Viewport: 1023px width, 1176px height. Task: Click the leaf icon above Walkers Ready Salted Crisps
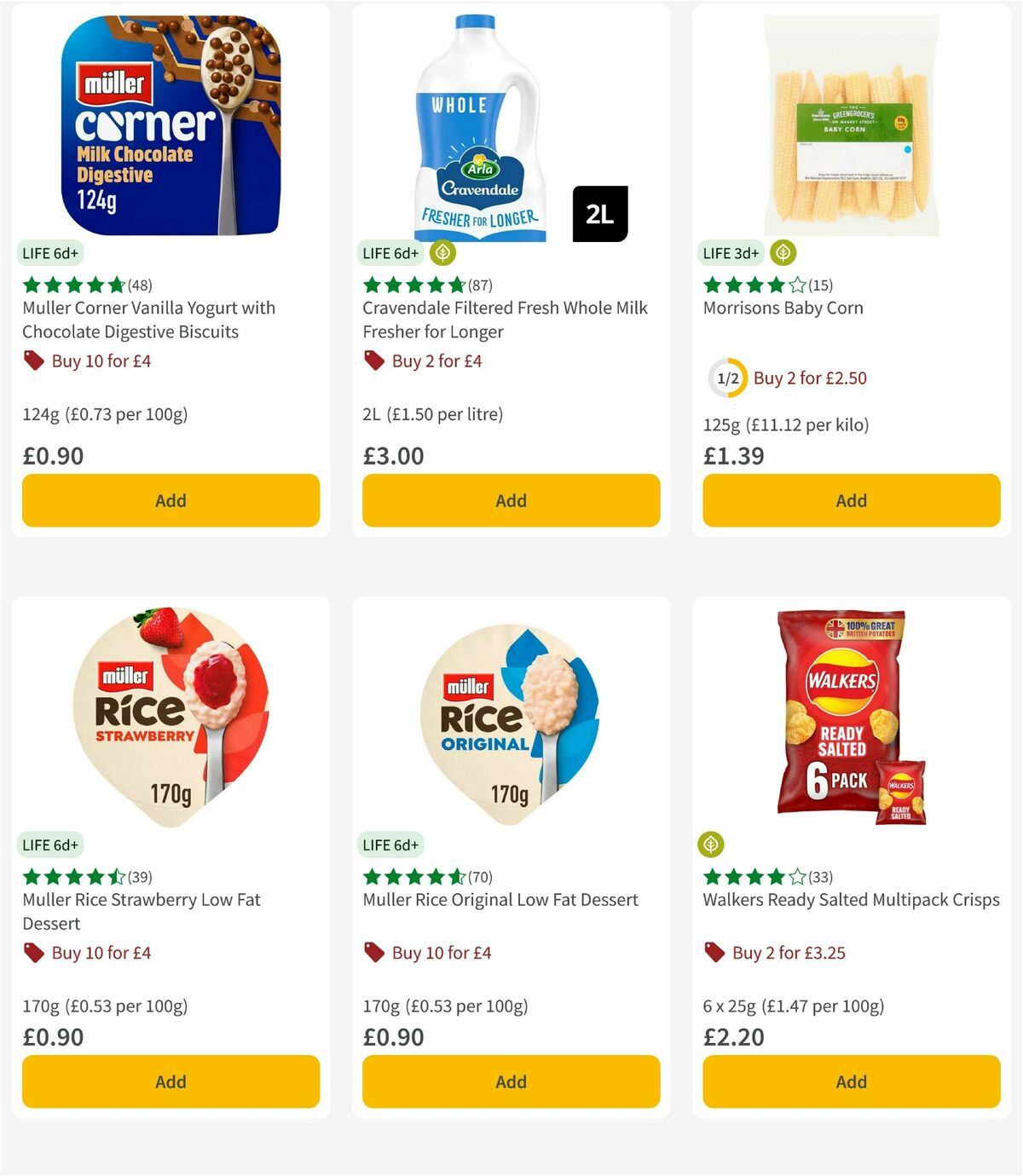coord(709,845)
